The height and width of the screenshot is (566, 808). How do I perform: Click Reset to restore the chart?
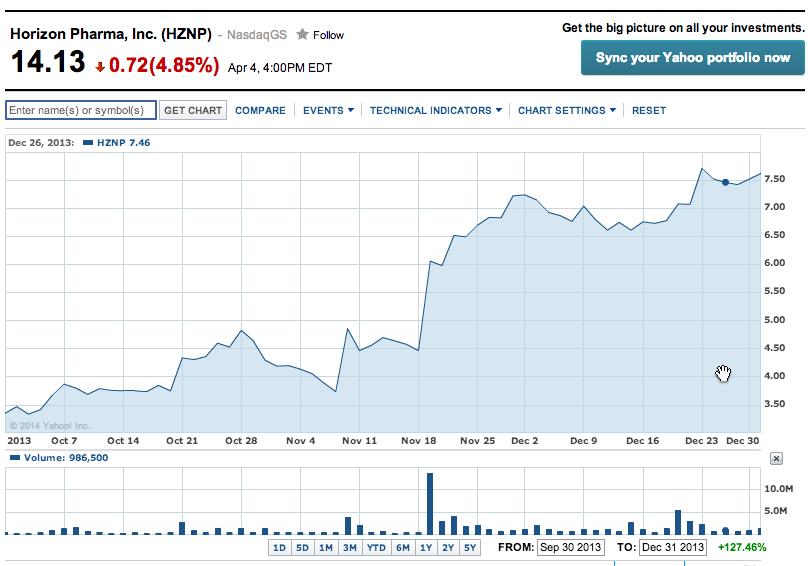649,110
